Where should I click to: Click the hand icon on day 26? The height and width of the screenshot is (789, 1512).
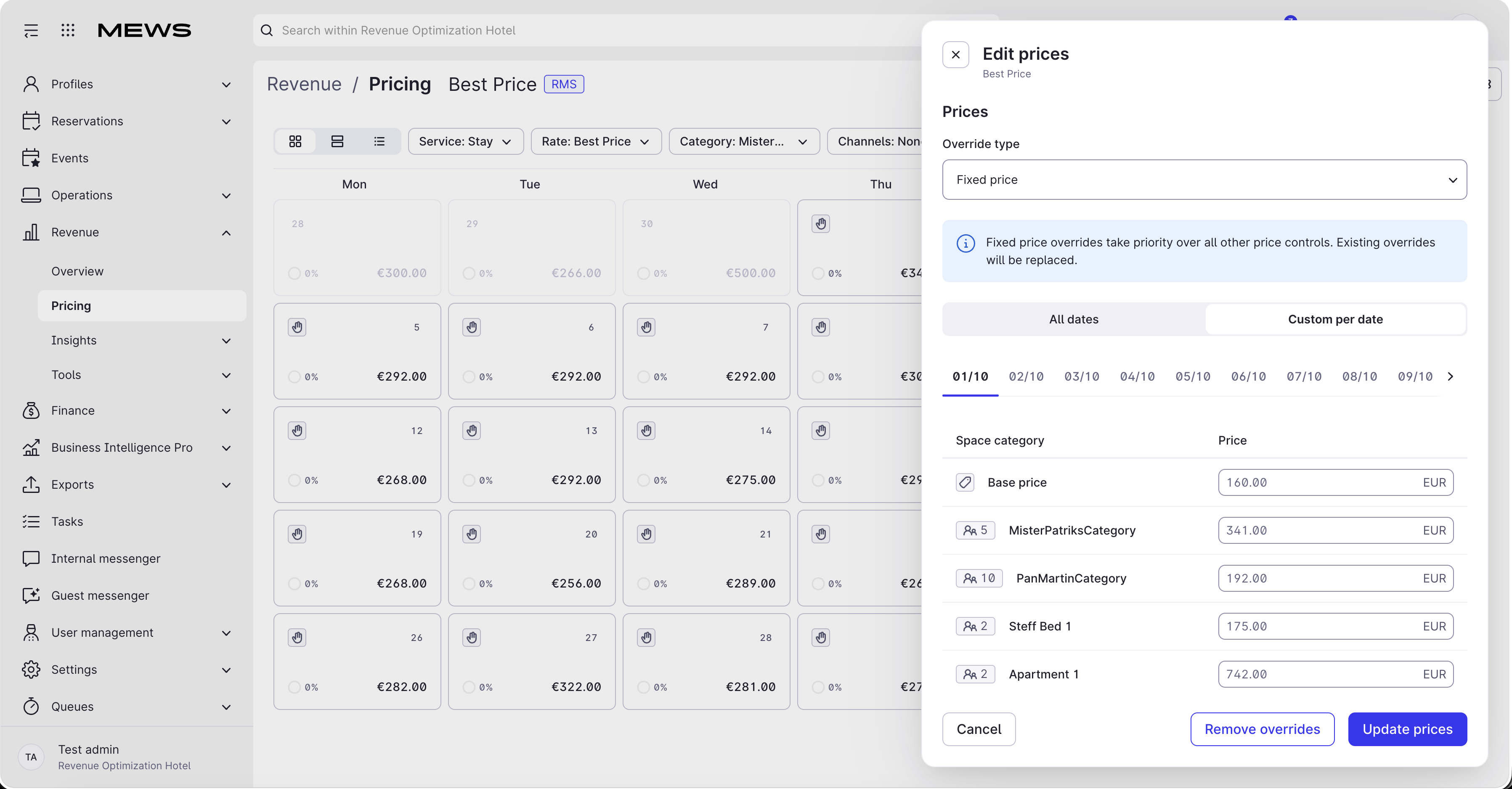pos(297,638)
